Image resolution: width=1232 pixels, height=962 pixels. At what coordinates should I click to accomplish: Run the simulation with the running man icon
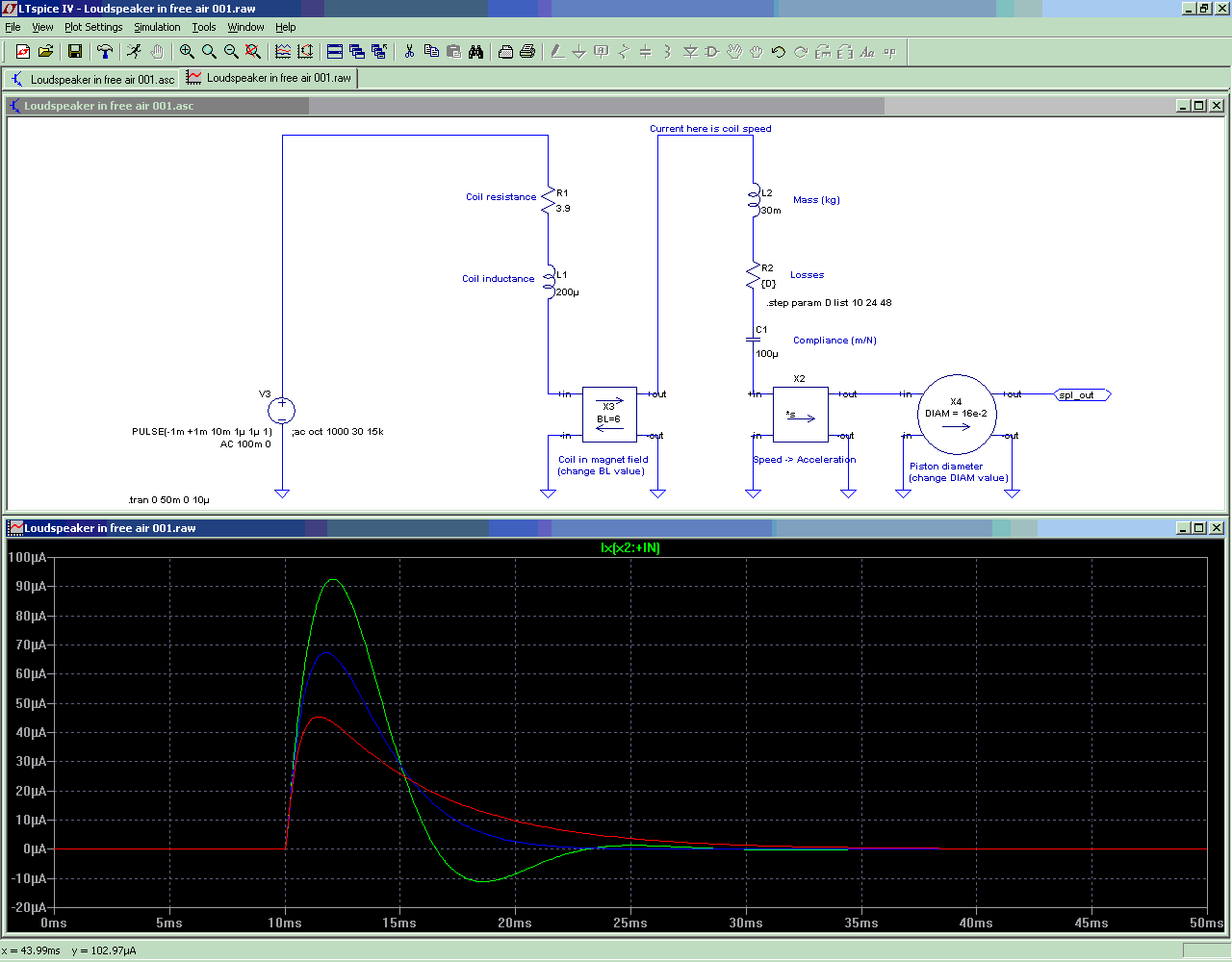click(134, 52)
